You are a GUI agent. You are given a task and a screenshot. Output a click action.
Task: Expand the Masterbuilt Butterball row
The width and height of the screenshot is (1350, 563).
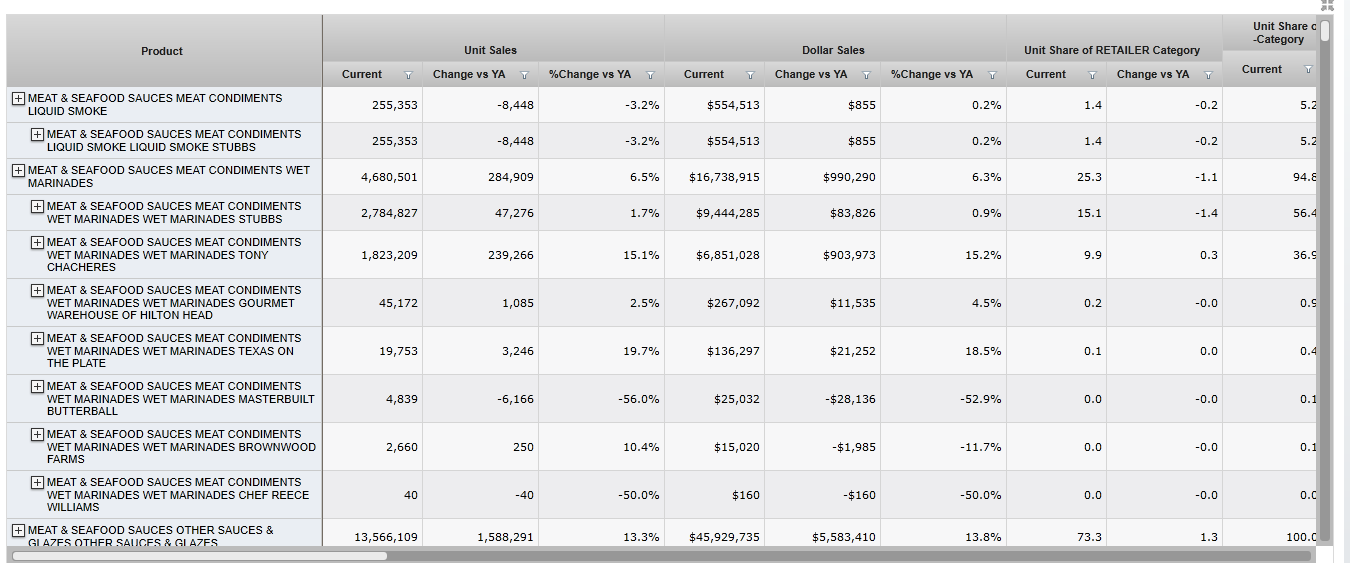(37, 387)
